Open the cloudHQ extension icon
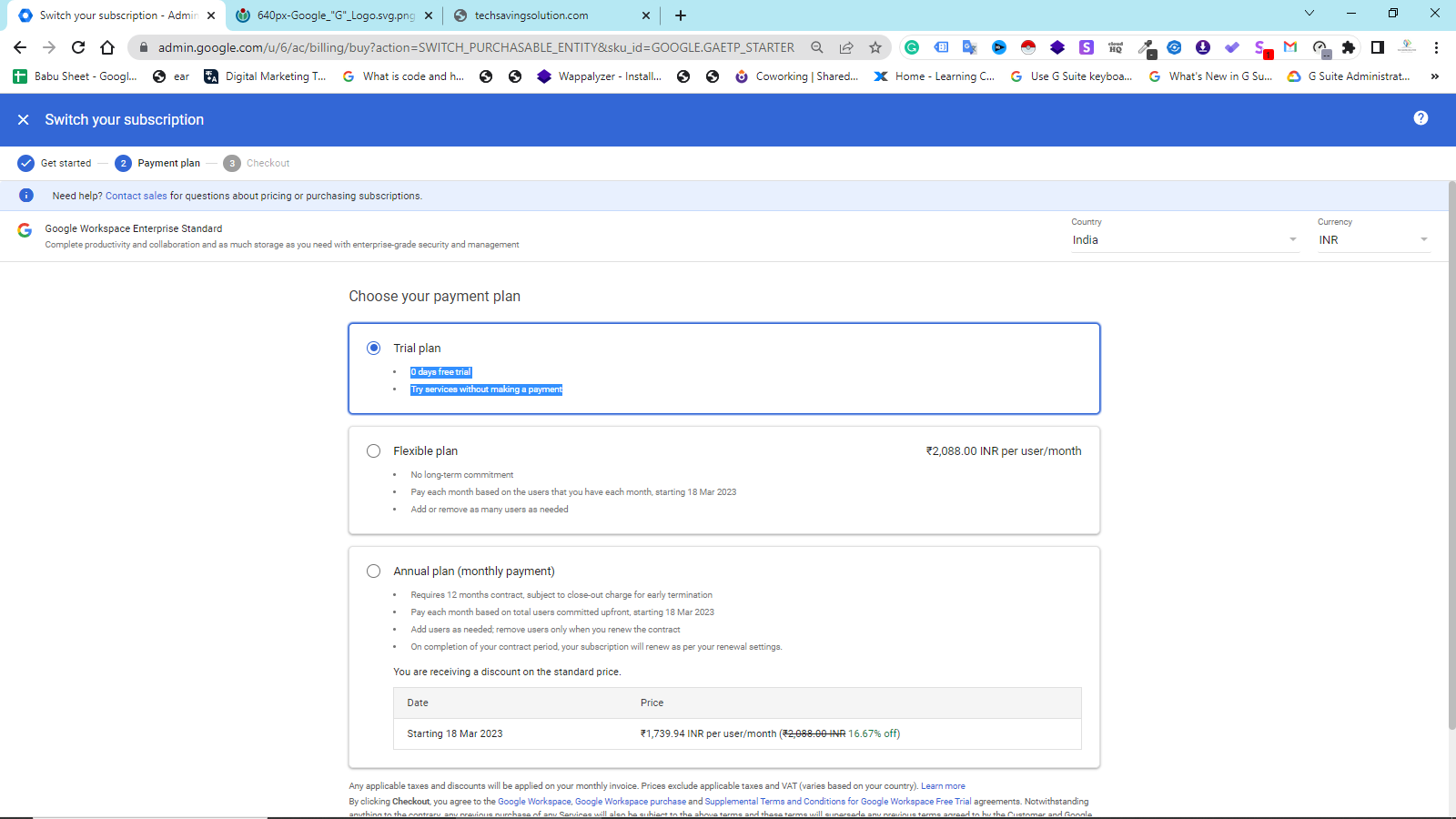This screenshot has width=1456, height=819. click(1116, 47)
